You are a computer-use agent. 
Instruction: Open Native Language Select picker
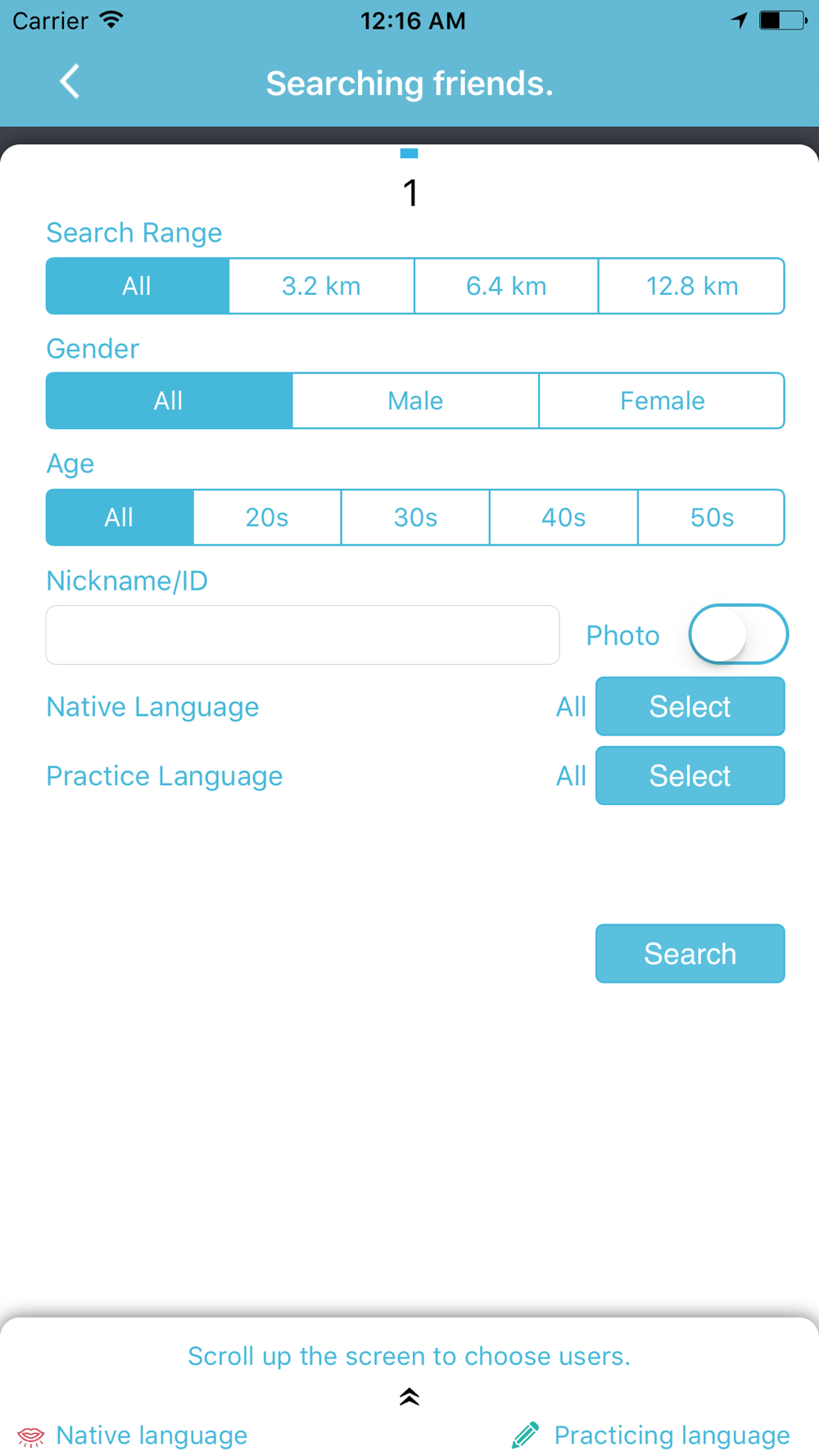click(x=690, y=707)
